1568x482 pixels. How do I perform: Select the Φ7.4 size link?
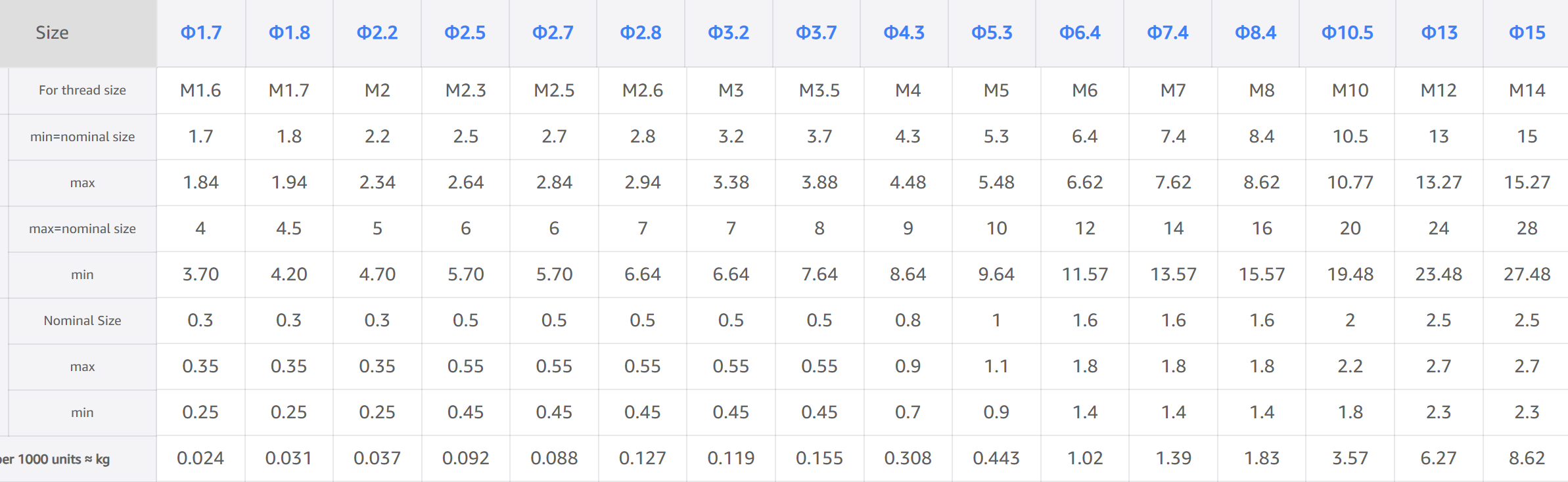click(x=1168, y=33)
